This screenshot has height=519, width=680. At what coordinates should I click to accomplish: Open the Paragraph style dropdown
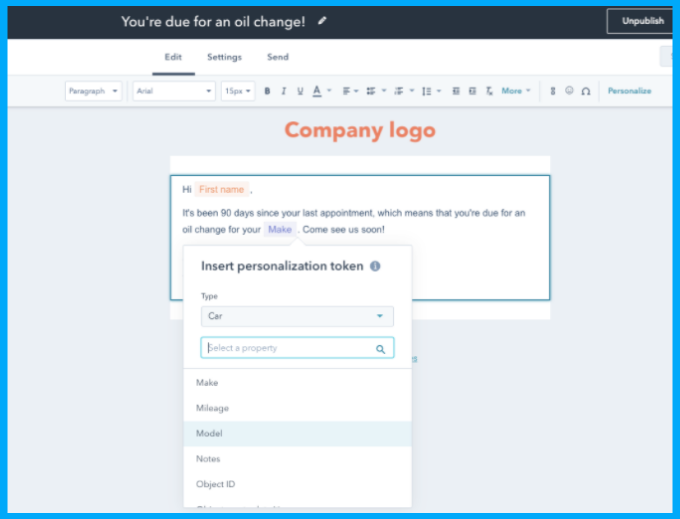94,91
